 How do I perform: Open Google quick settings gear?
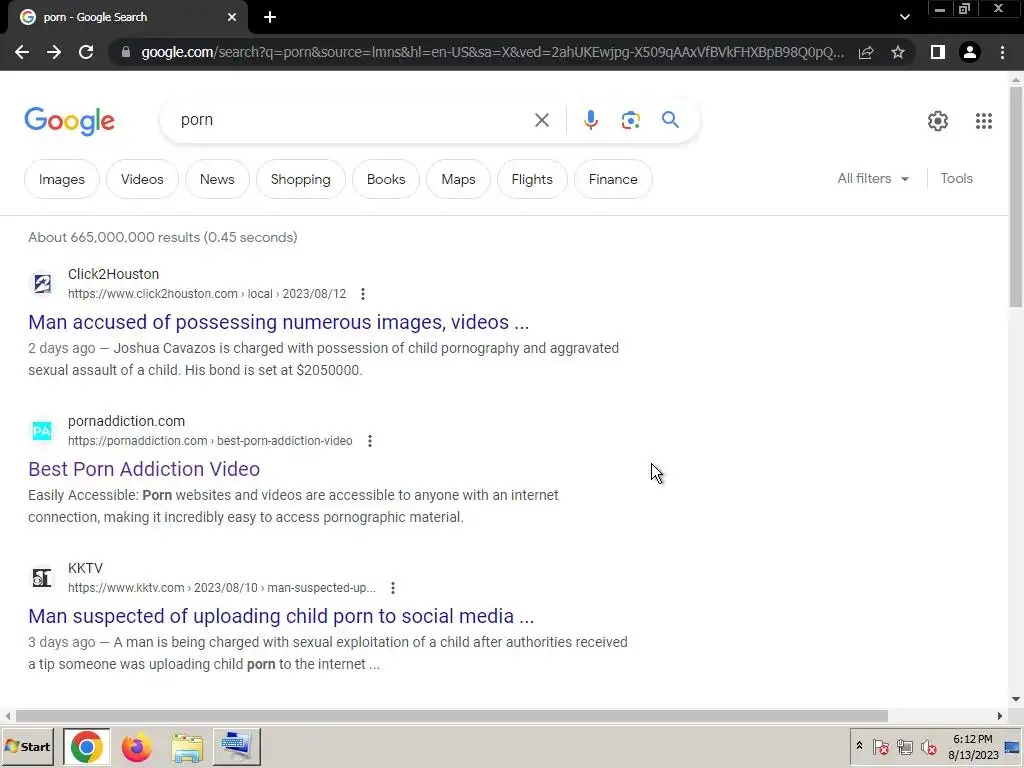point(938,121)
